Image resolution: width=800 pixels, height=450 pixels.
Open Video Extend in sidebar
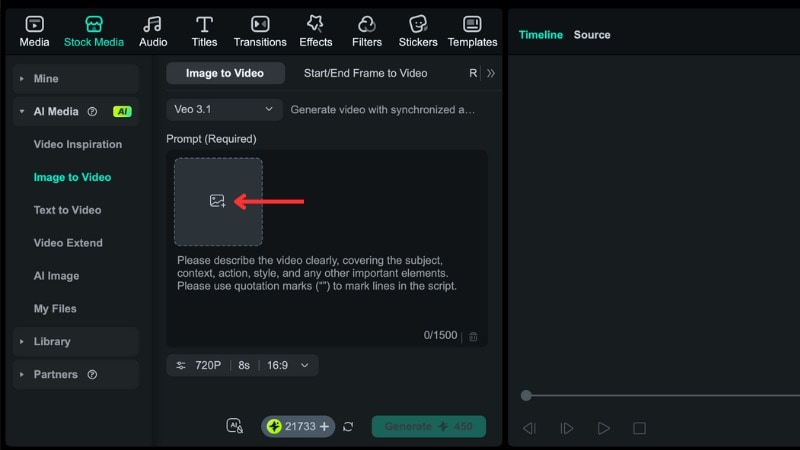coord(68,243)
